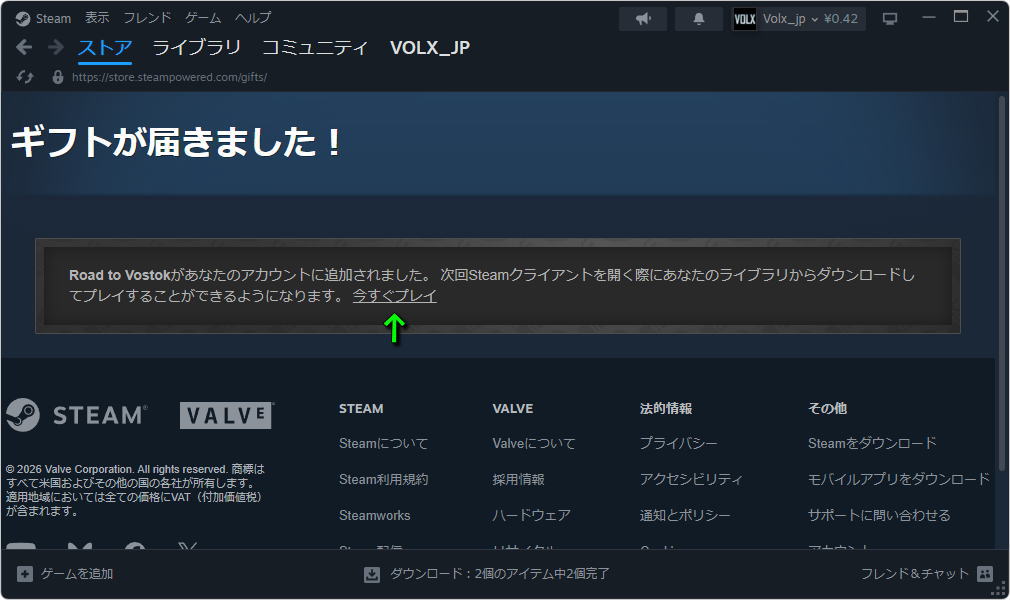Switch to the コミュニティ tab

315,47
